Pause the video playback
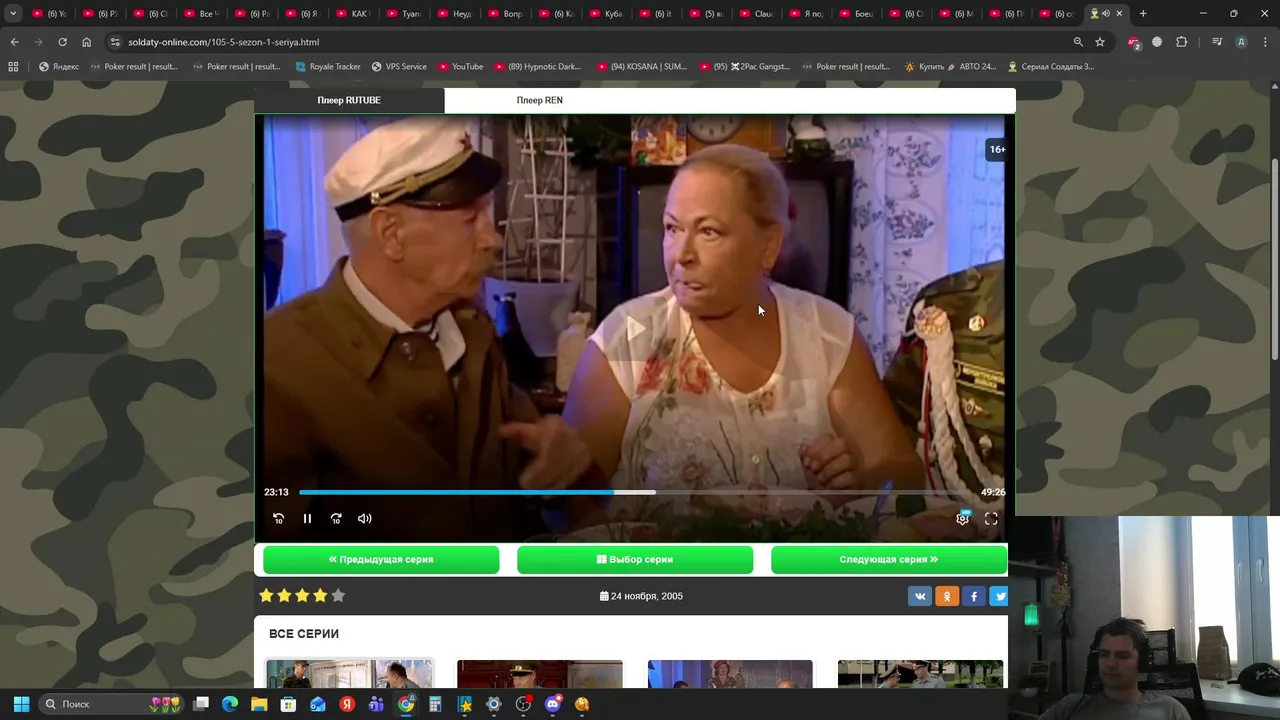Image resolution: width=1280 pixels, height=720 pixels. click(307, 518)
